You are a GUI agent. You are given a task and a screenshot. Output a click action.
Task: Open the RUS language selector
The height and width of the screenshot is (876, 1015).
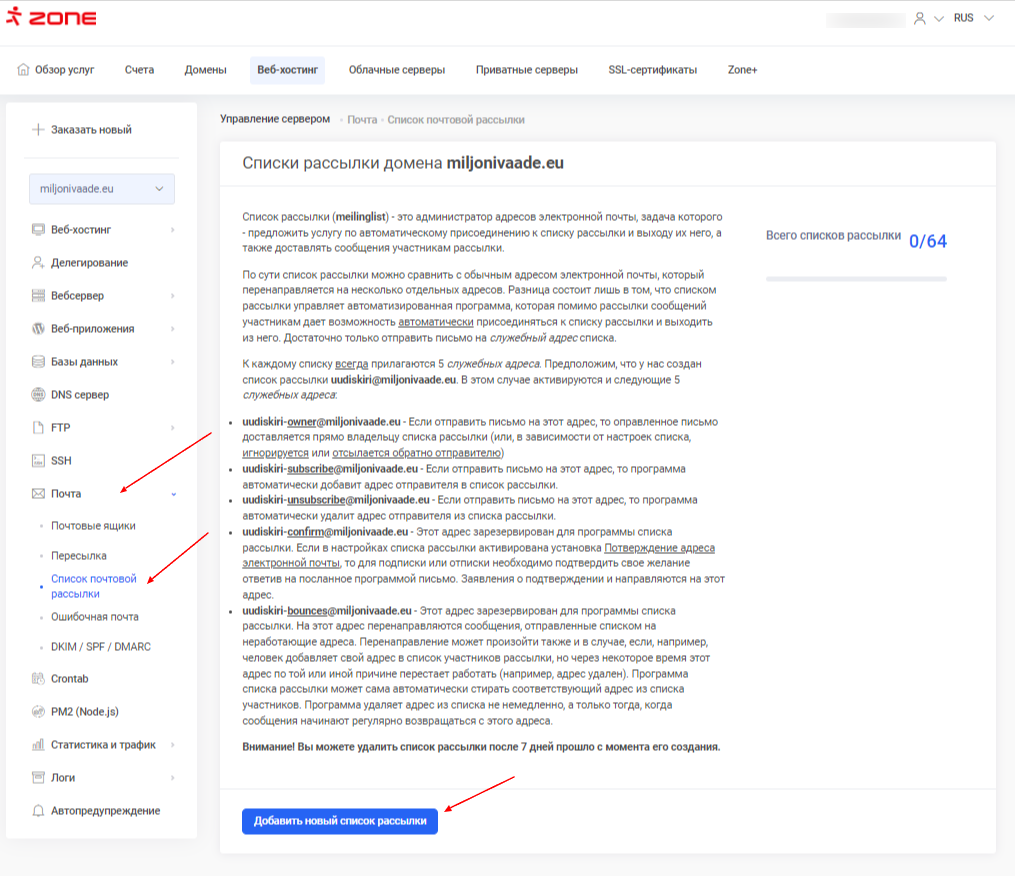[973, 18]
